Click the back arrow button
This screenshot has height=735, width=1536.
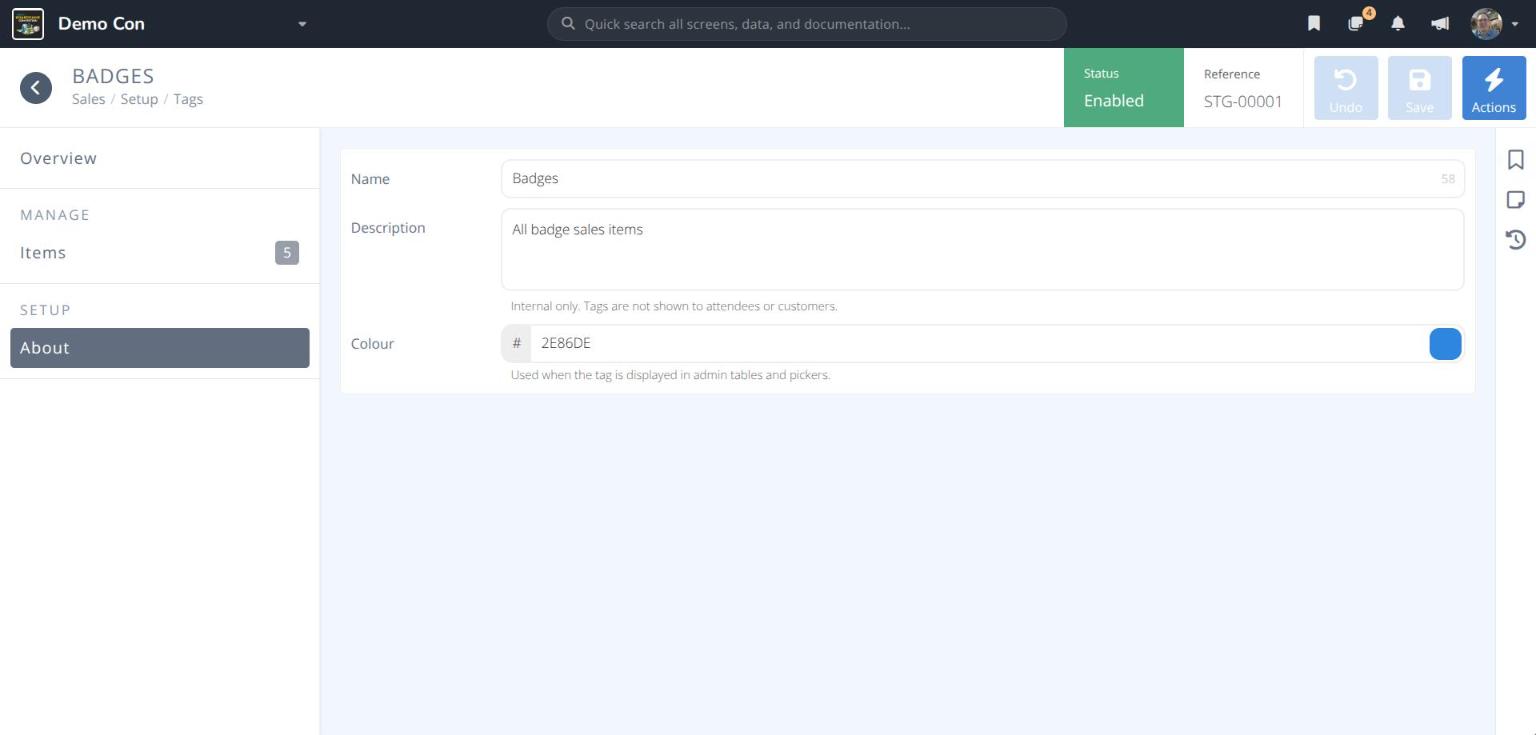[x=36, y=88]
